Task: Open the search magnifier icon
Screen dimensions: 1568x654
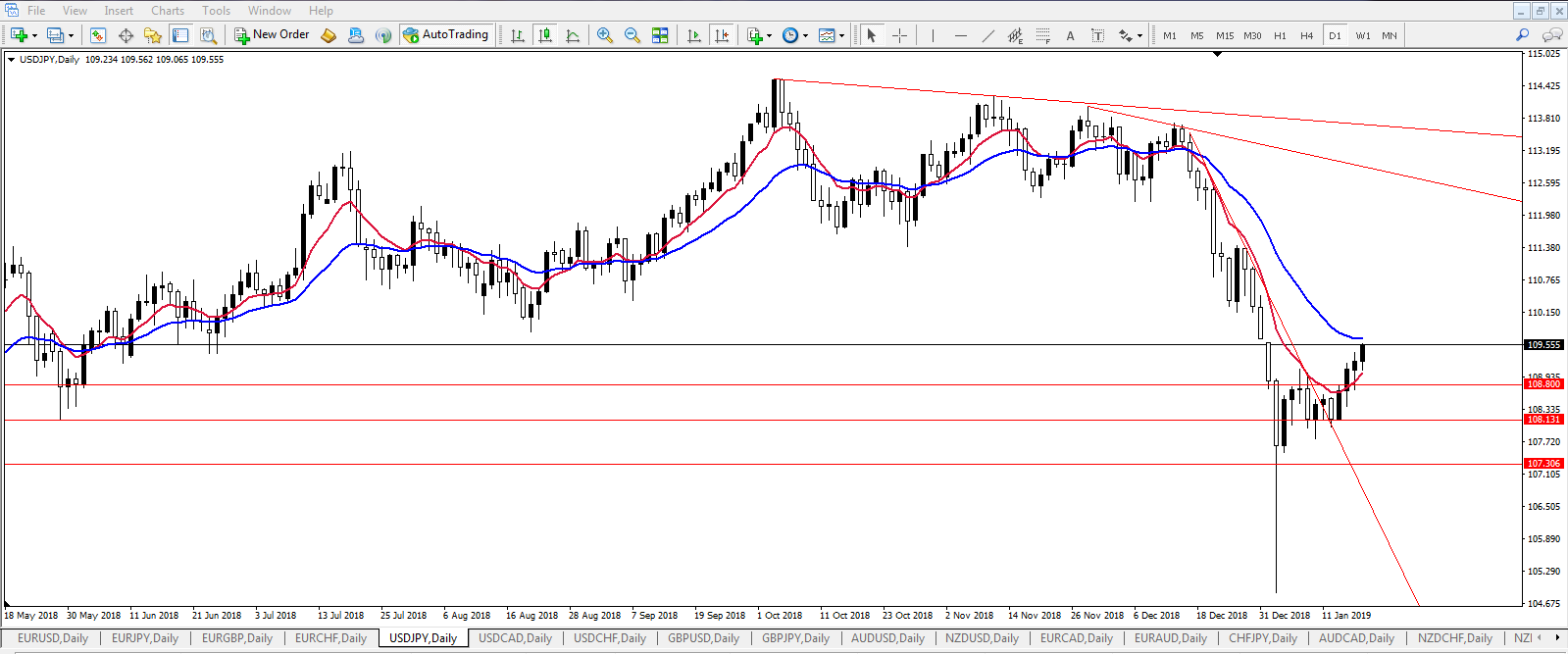Action: 1522,35
